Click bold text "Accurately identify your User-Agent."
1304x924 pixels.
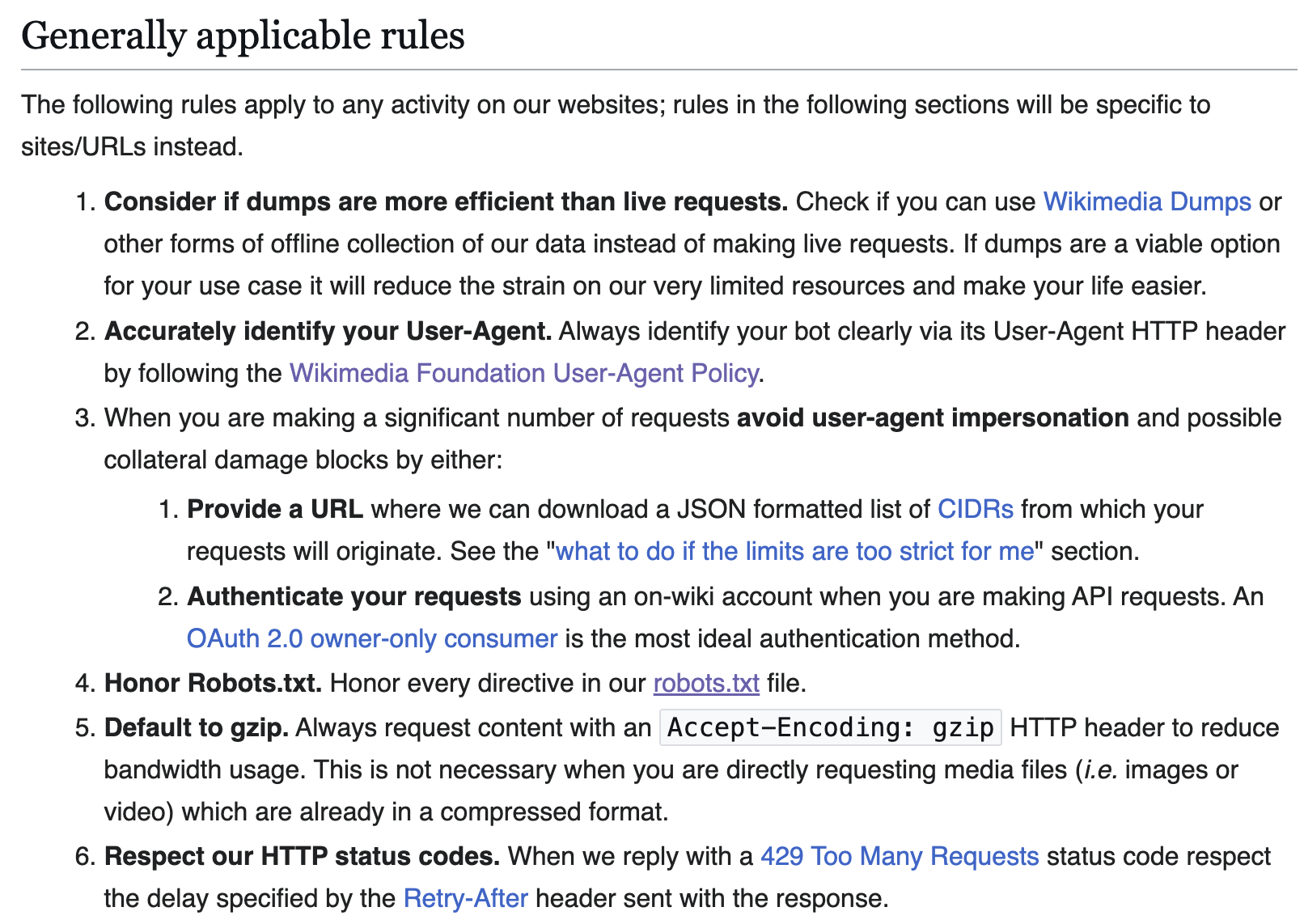[x=328, y=331]
